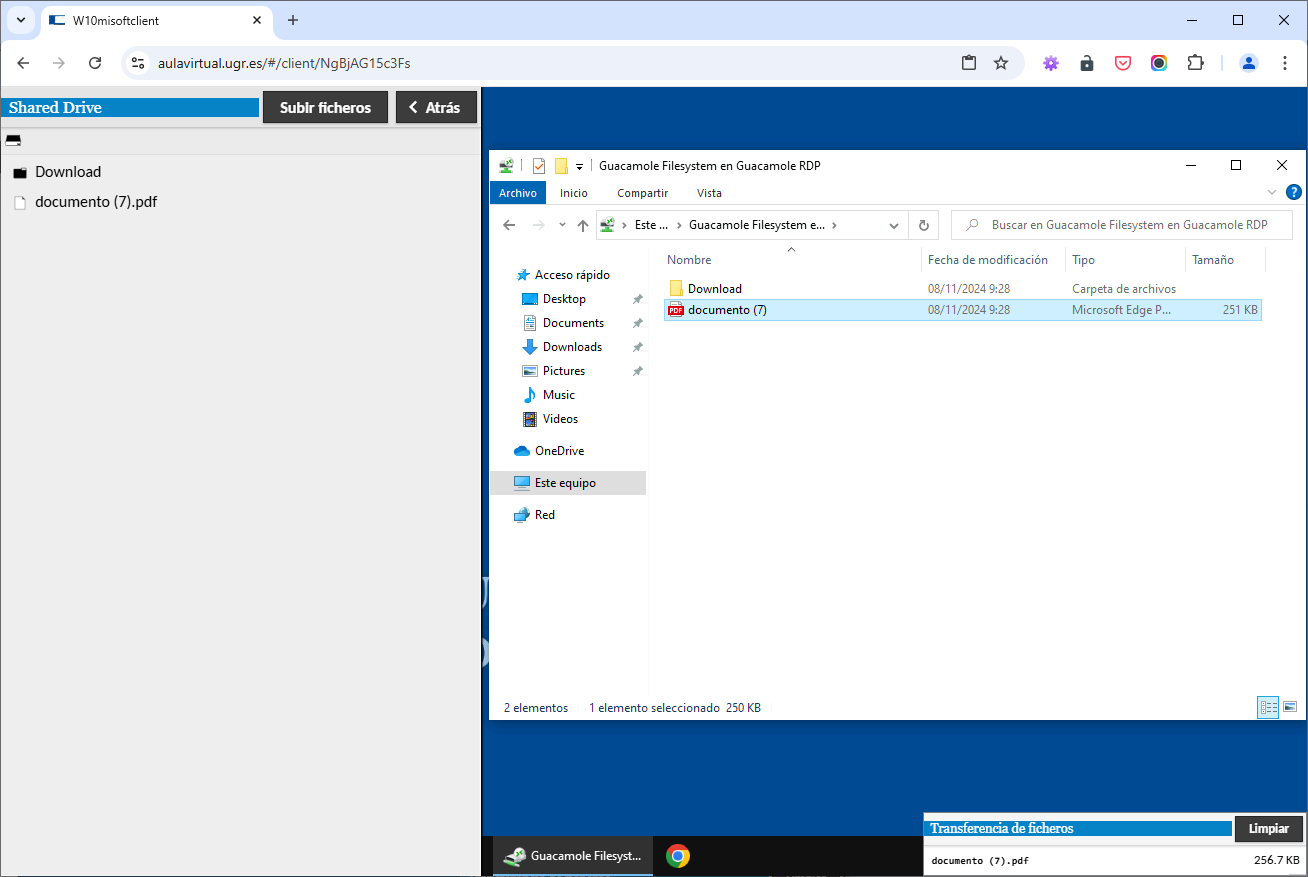Viewport: 1308px width, 877px height.
Task: Bookmark this page with the star icon
Action: (1001, 63)
